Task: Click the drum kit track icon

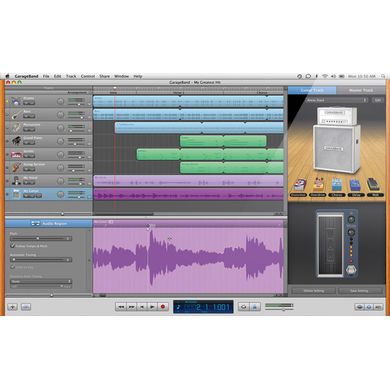Action: click(x=16, y=101)
